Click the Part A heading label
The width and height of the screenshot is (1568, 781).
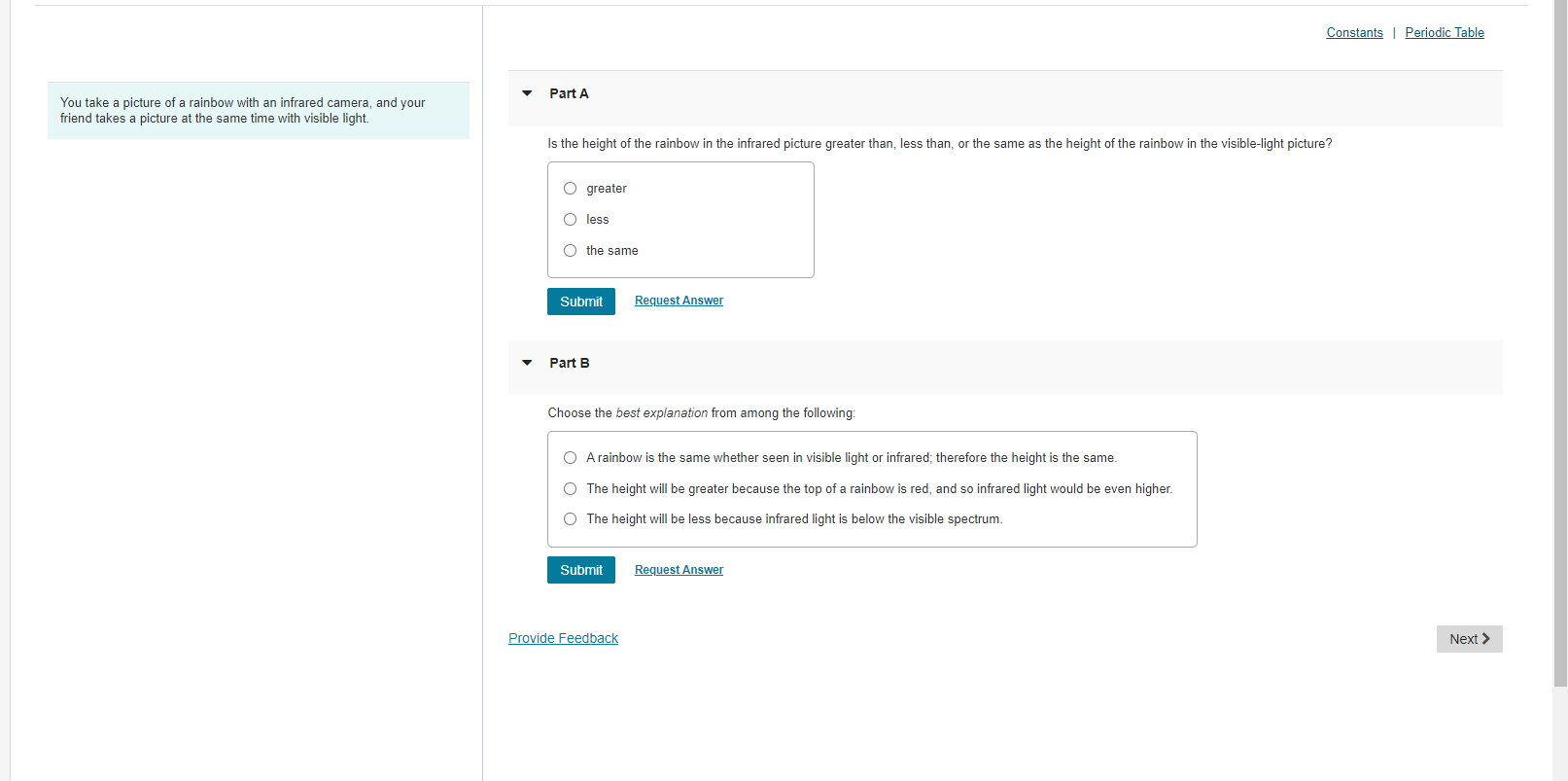(x=569, y=93)
